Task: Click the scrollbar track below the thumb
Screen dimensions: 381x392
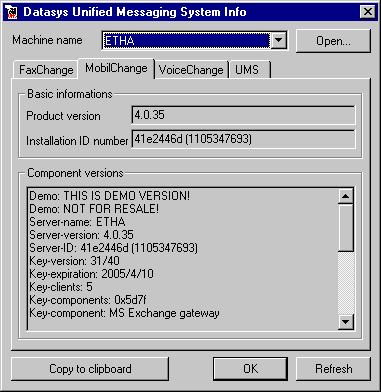Action: click(345, 282)
